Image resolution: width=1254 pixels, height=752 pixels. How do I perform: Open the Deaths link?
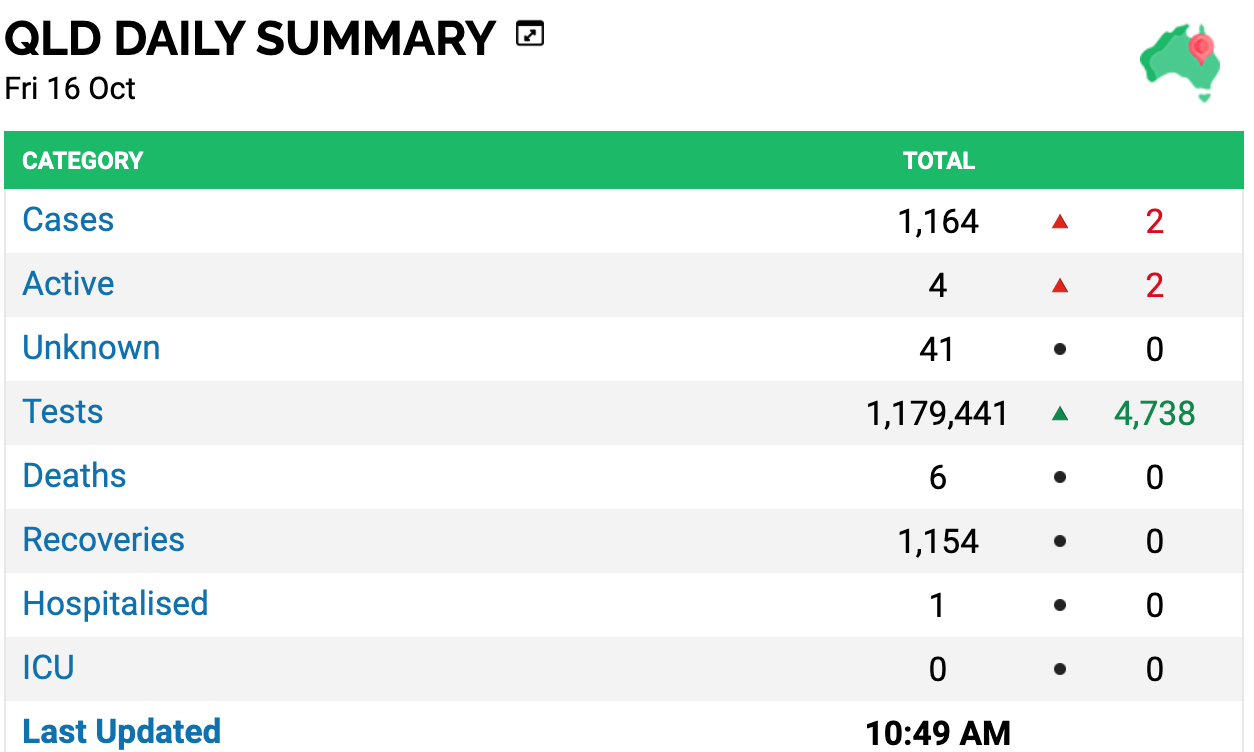click(74, 476)
